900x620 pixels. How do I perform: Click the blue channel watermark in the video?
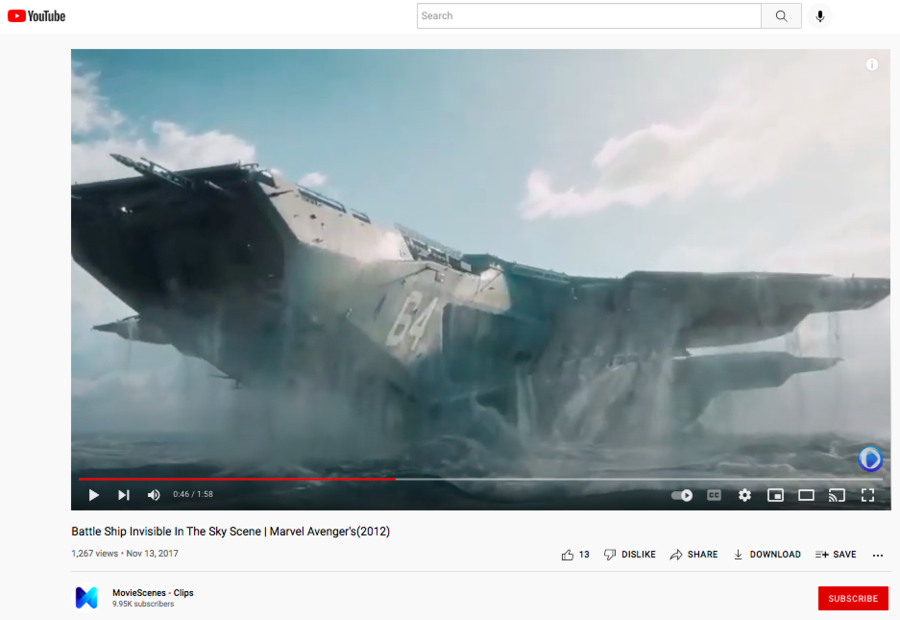[x=870, y=459]
